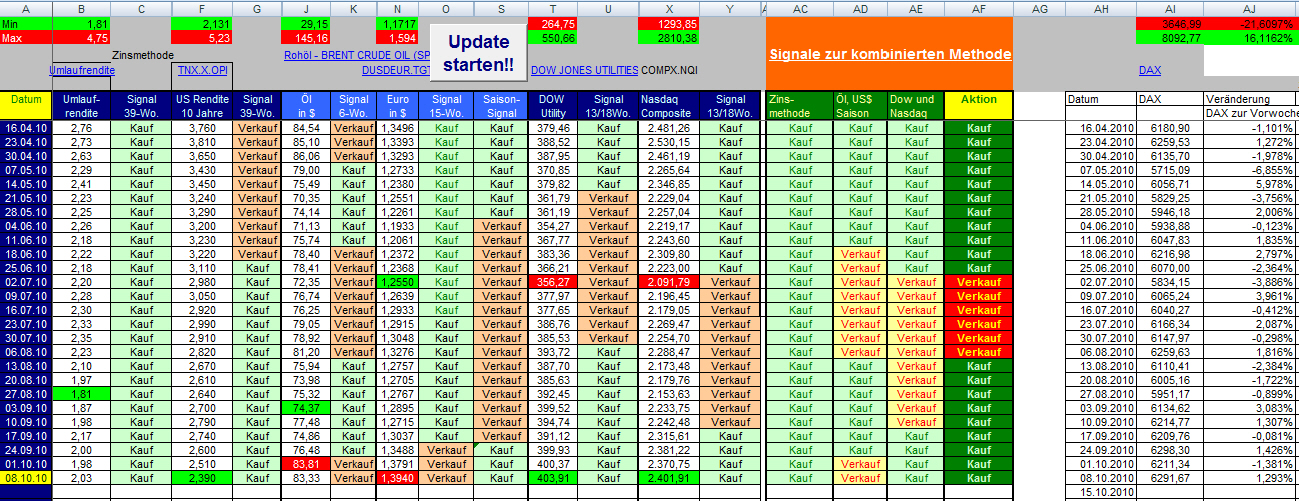Open the Umlaufrendite hyperlink

tap(81, 70)
